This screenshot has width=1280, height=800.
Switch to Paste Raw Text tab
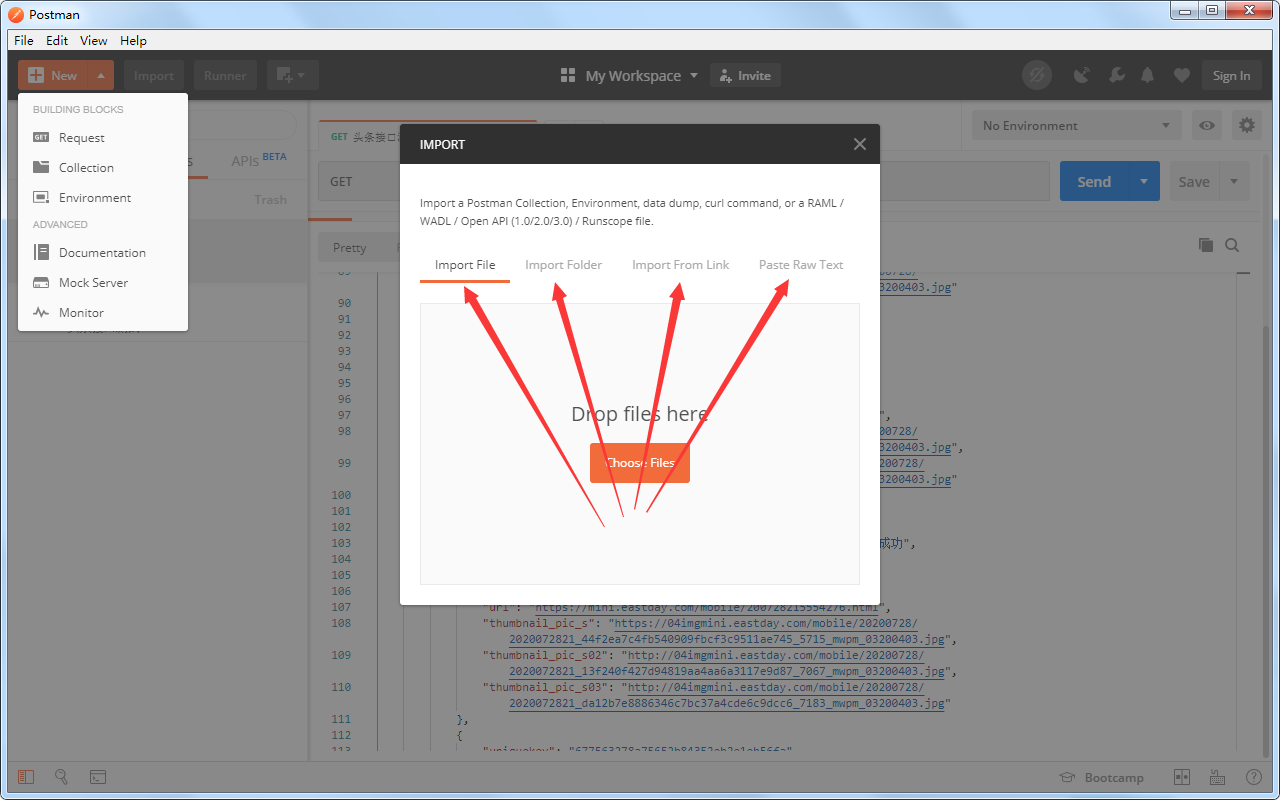801,265
